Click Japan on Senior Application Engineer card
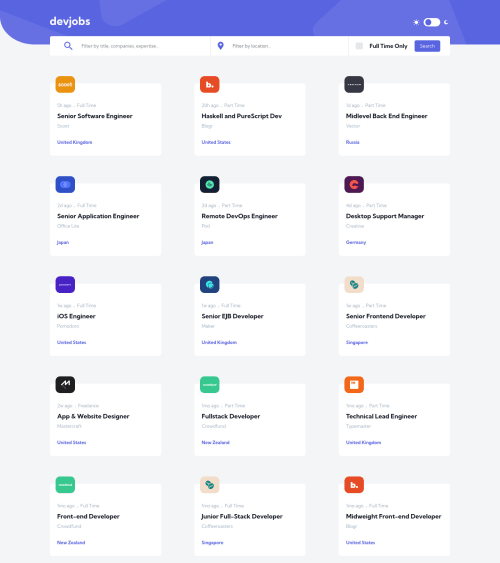The width and height of the screenshot is (500, 563). coord(63,242)
